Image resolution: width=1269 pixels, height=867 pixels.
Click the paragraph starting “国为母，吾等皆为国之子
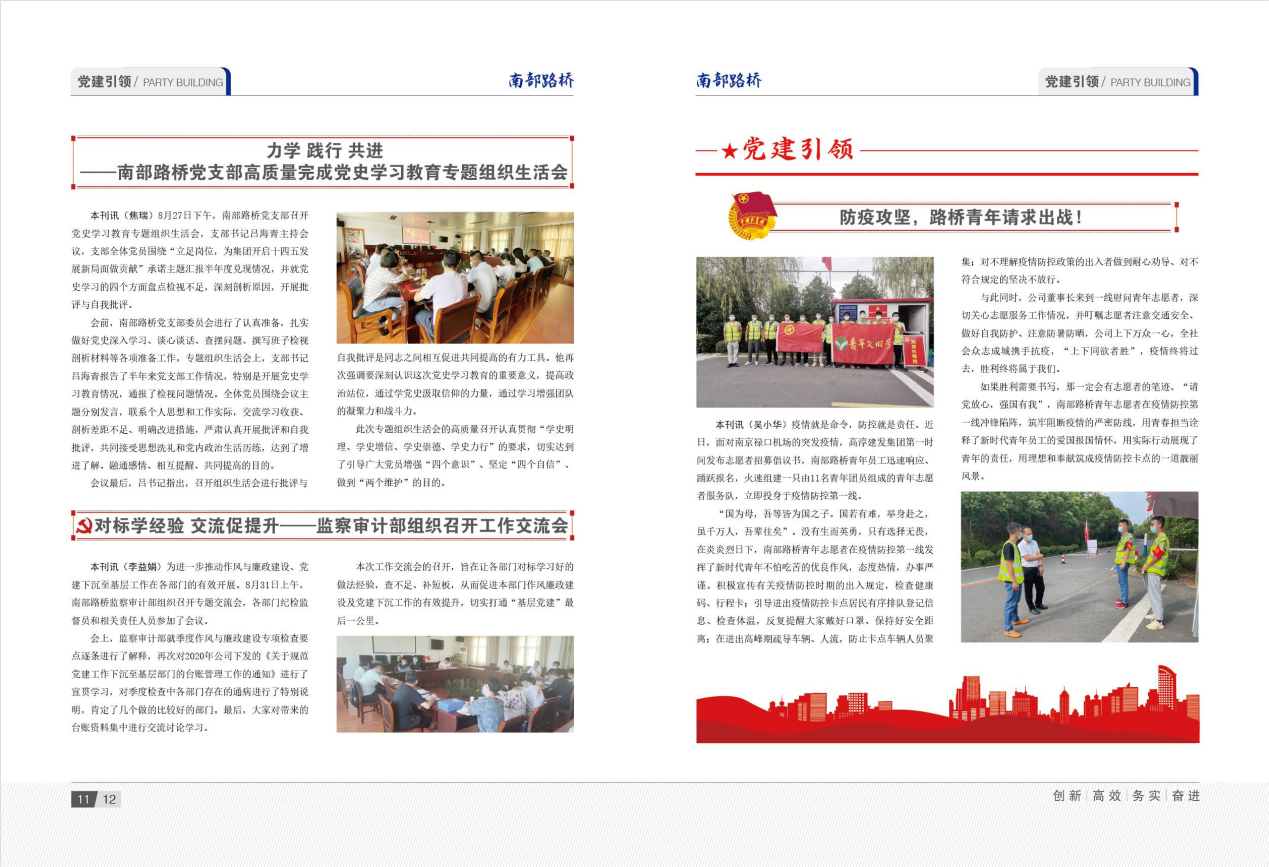click(x=815, y=576)
